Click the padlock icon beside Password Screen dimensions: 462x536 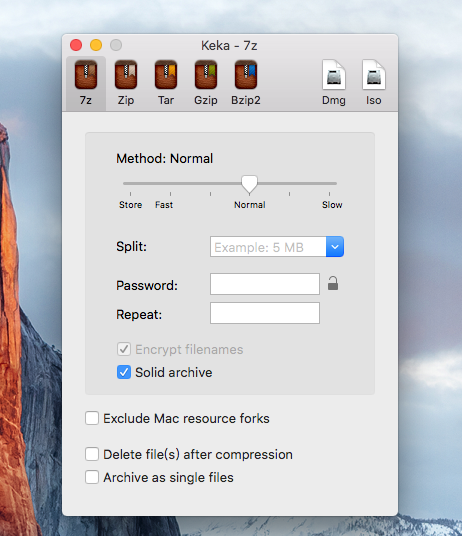(x=333, y=283)
